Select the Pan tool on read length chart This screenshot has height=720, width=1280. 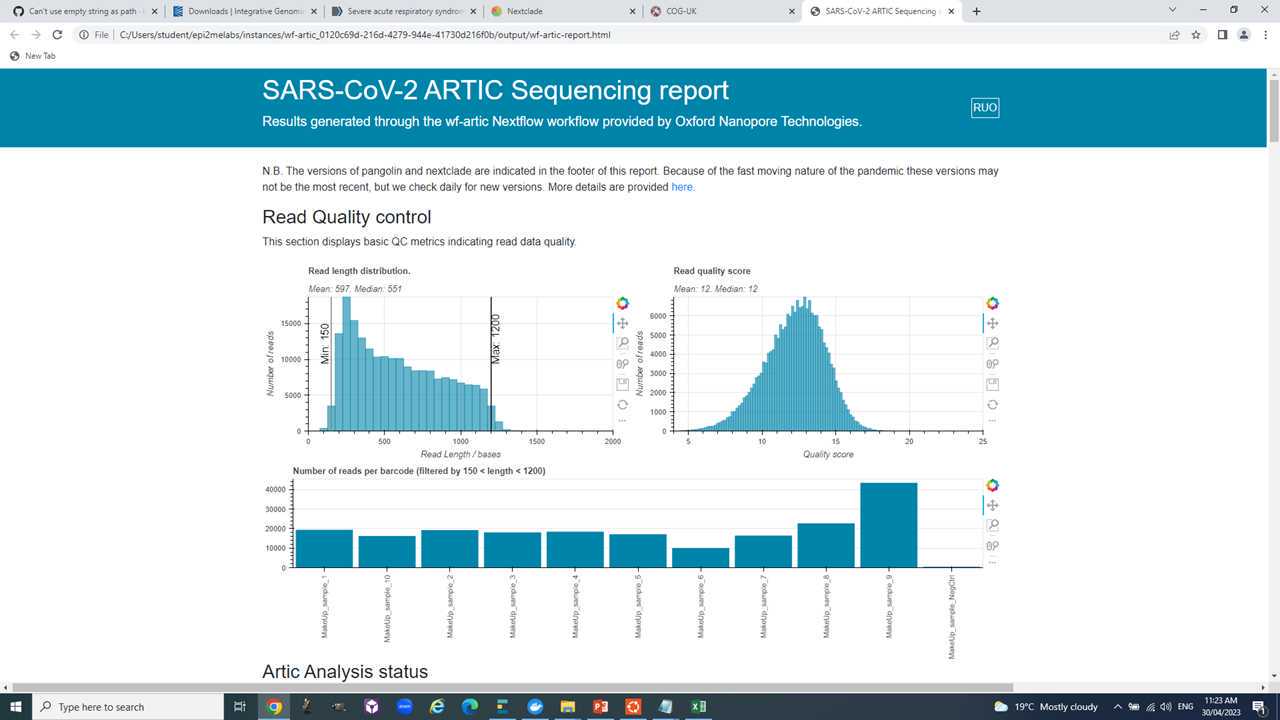click(622, 322)
